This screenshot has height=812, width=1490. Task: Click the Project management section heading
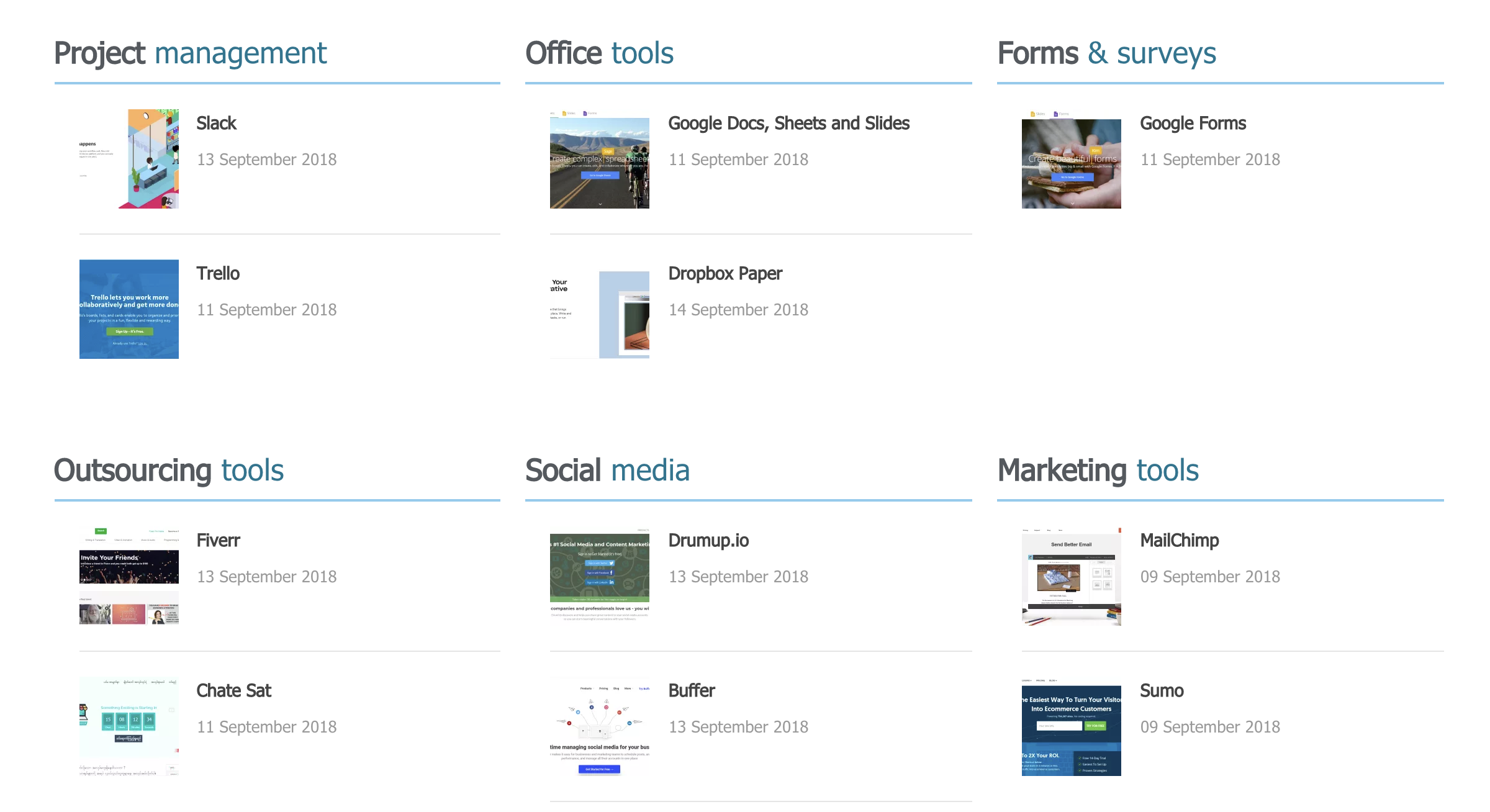(190, 53)
